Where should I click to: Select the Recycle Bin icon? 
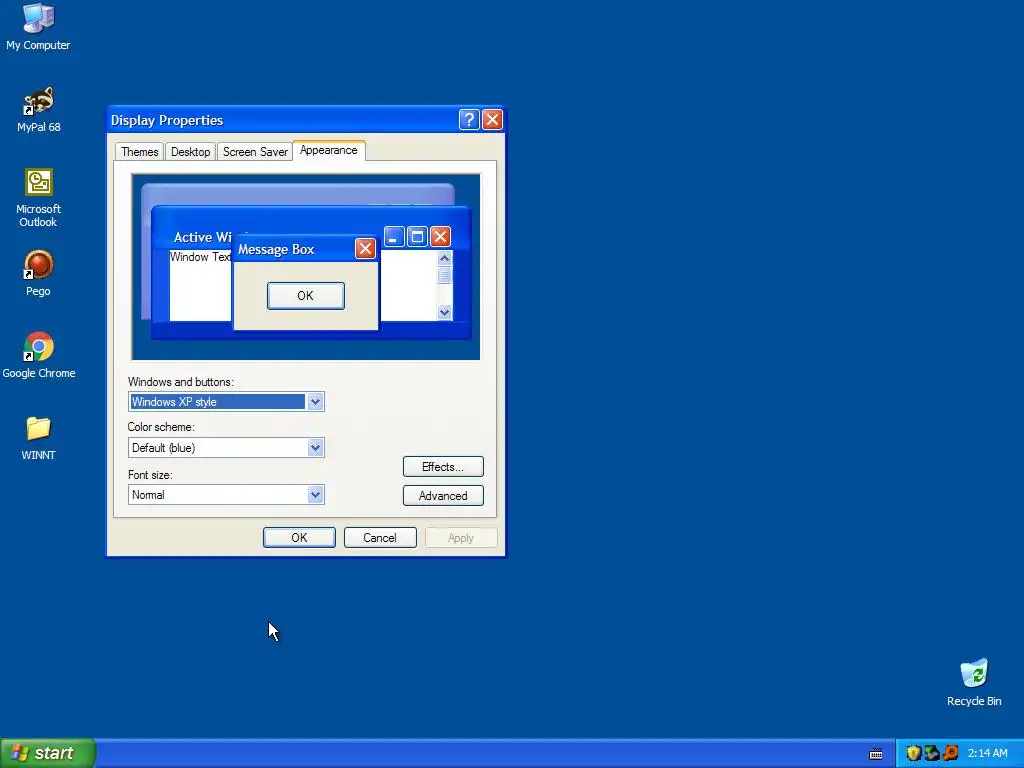click(974, 682)
